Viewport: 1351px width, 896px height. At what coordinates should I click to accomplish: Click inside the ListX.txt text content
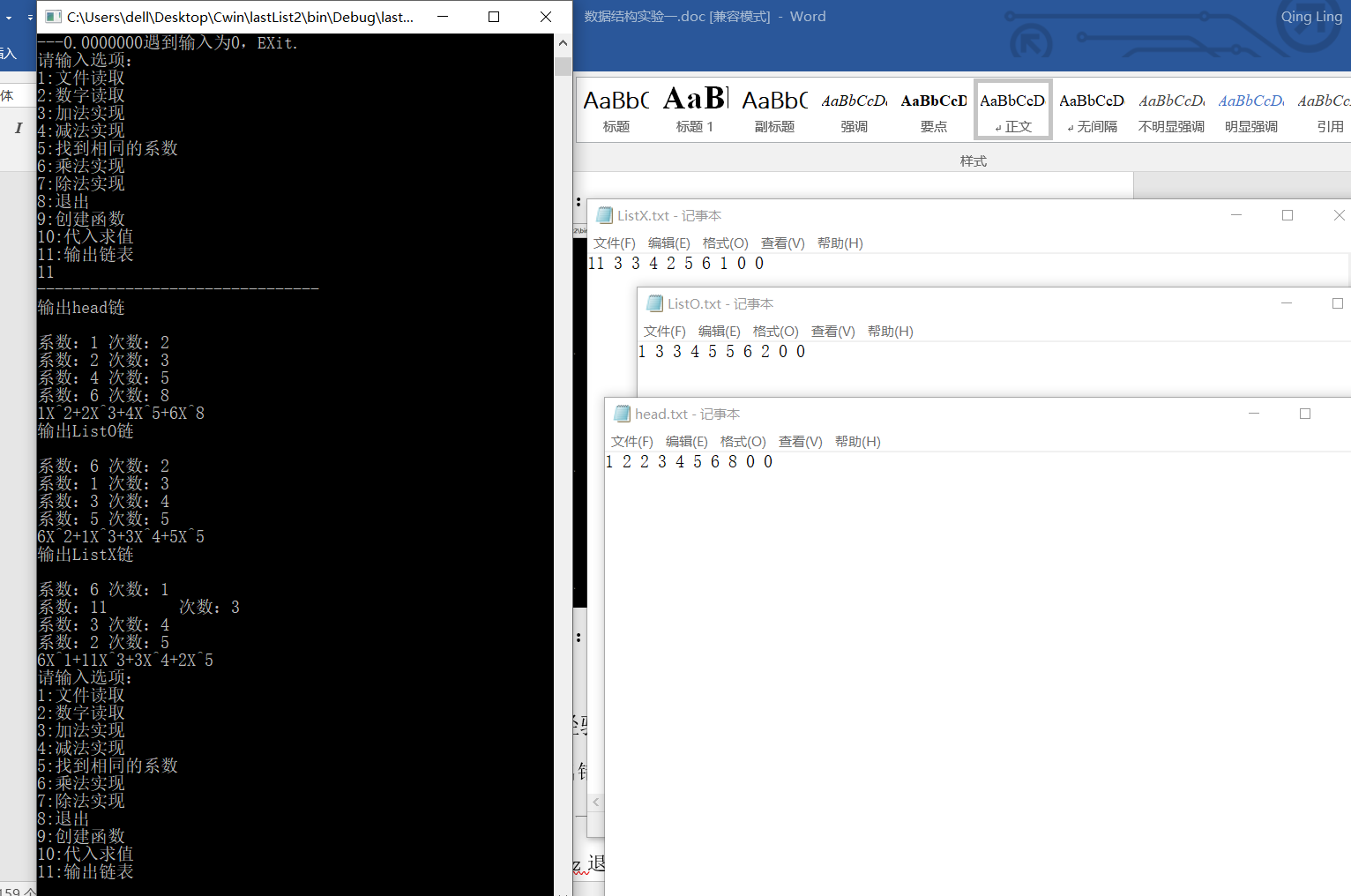click(675, 264)
